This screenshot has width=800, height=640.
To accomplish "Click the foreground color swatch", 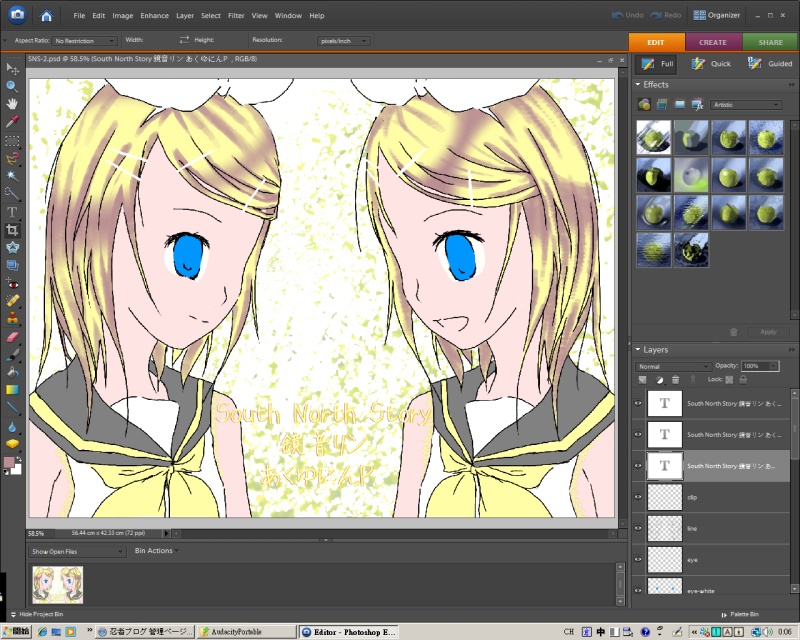I will click(x=9, y=462).
